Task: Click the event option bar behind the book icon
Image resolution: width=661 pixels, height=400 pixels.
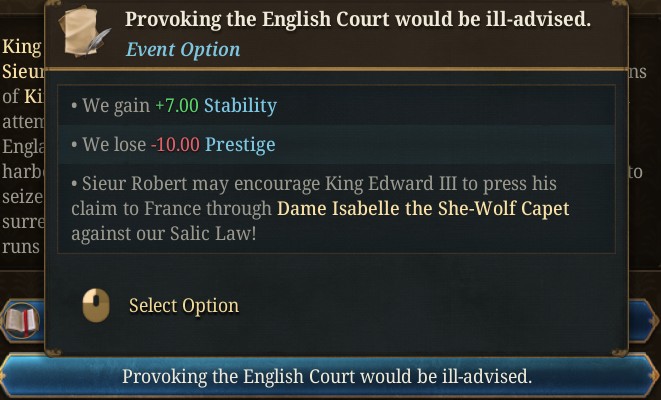Action: [x=23, y=321]
